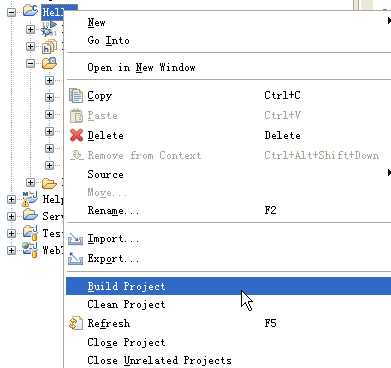Click the Includes h-files icon
The width and height of the screenshot is (391, 368).
point(49,46)
